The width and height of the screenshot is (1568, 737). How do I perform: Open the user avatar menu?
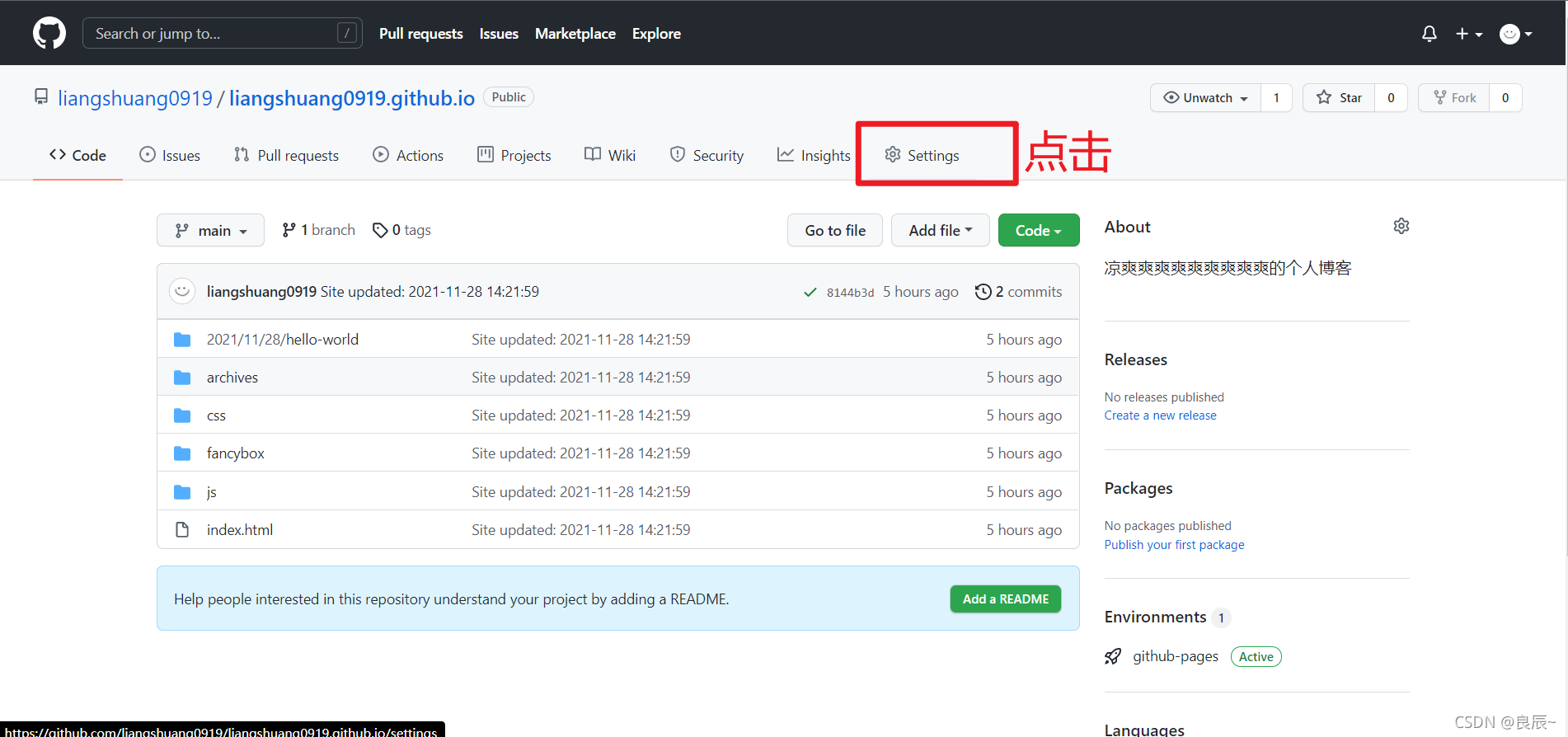pos(1515,34)
